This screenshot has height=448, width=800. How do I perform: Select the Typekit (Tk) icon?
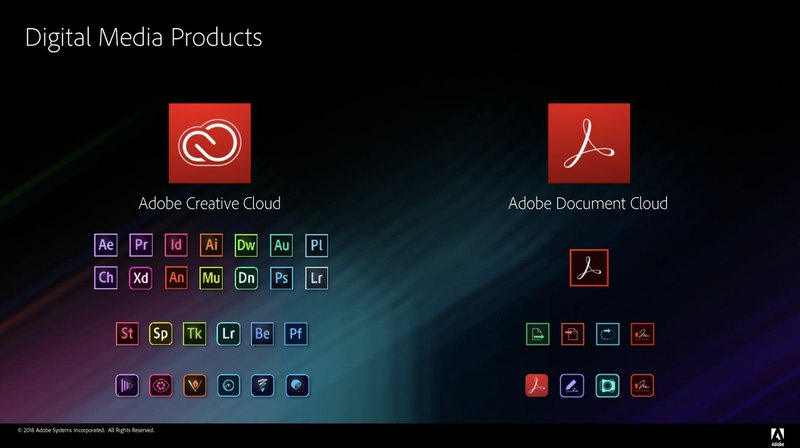(194, 334)
